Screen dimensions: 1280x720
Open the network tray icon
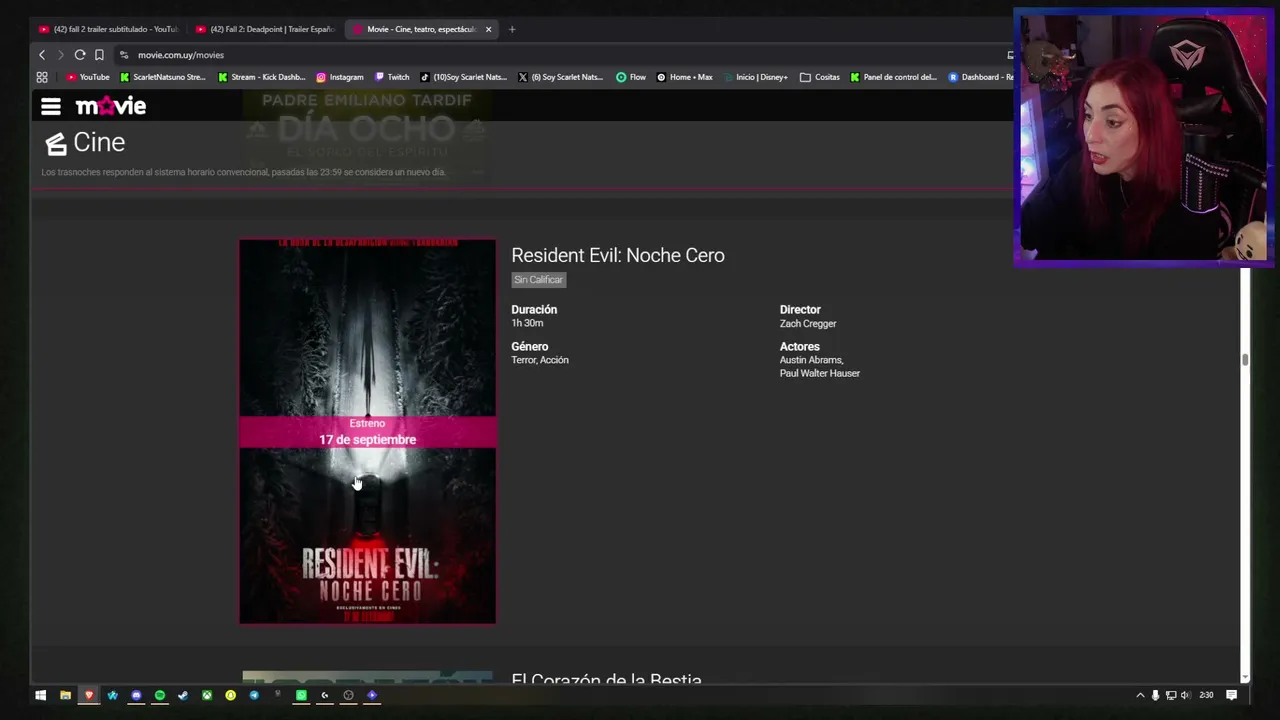1171,695
